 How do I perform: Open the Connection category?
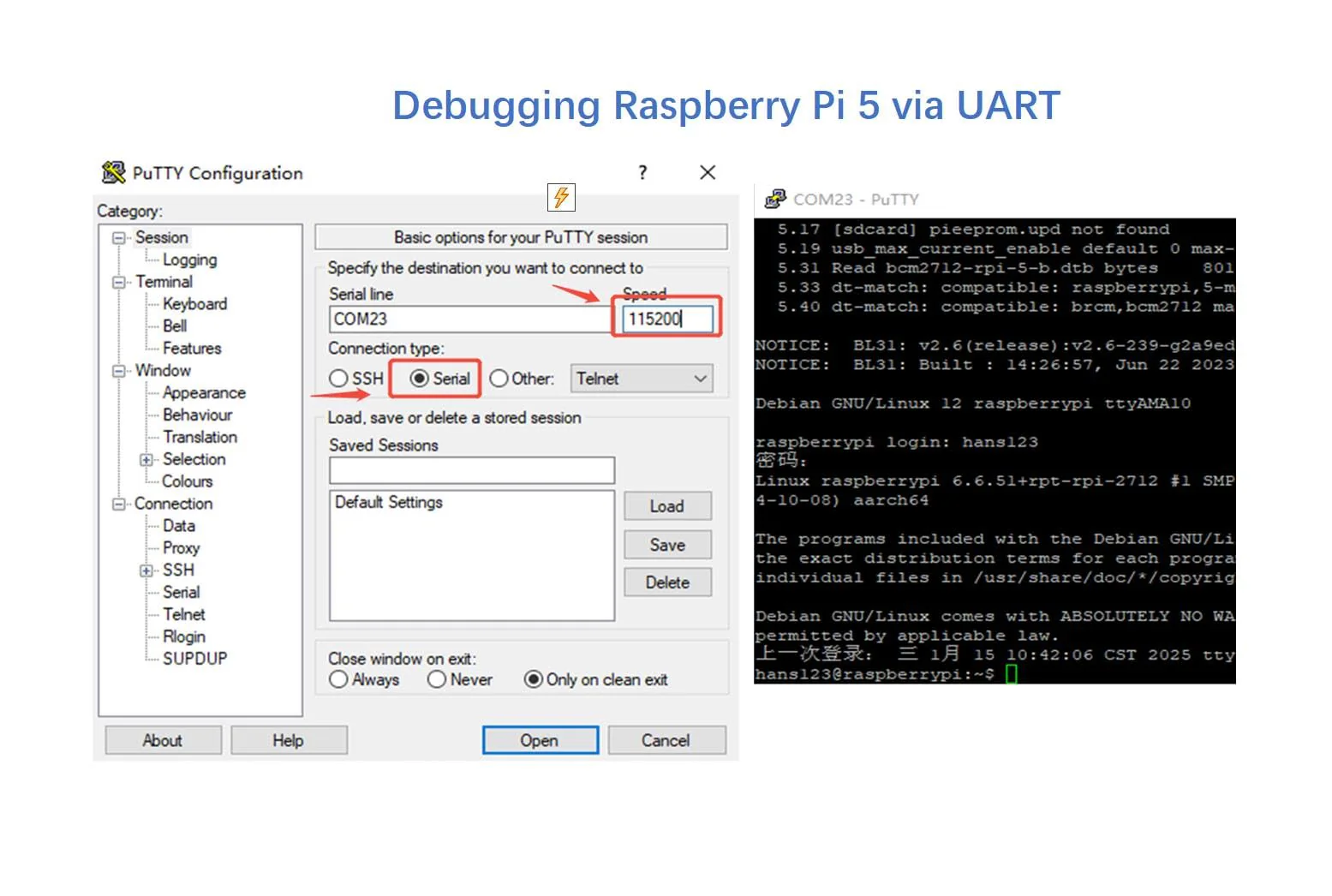173,504
